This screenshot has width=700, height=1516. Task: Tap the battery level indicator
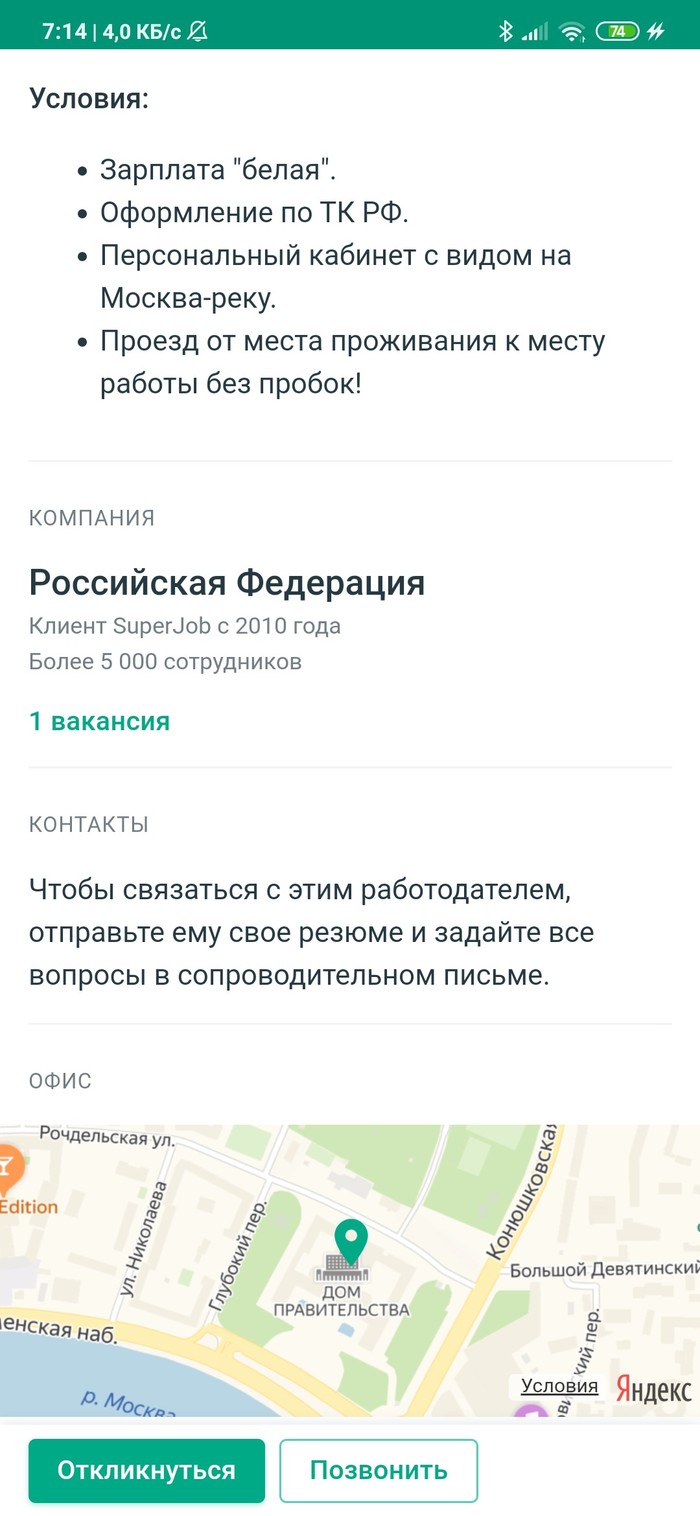click(617, 31)
